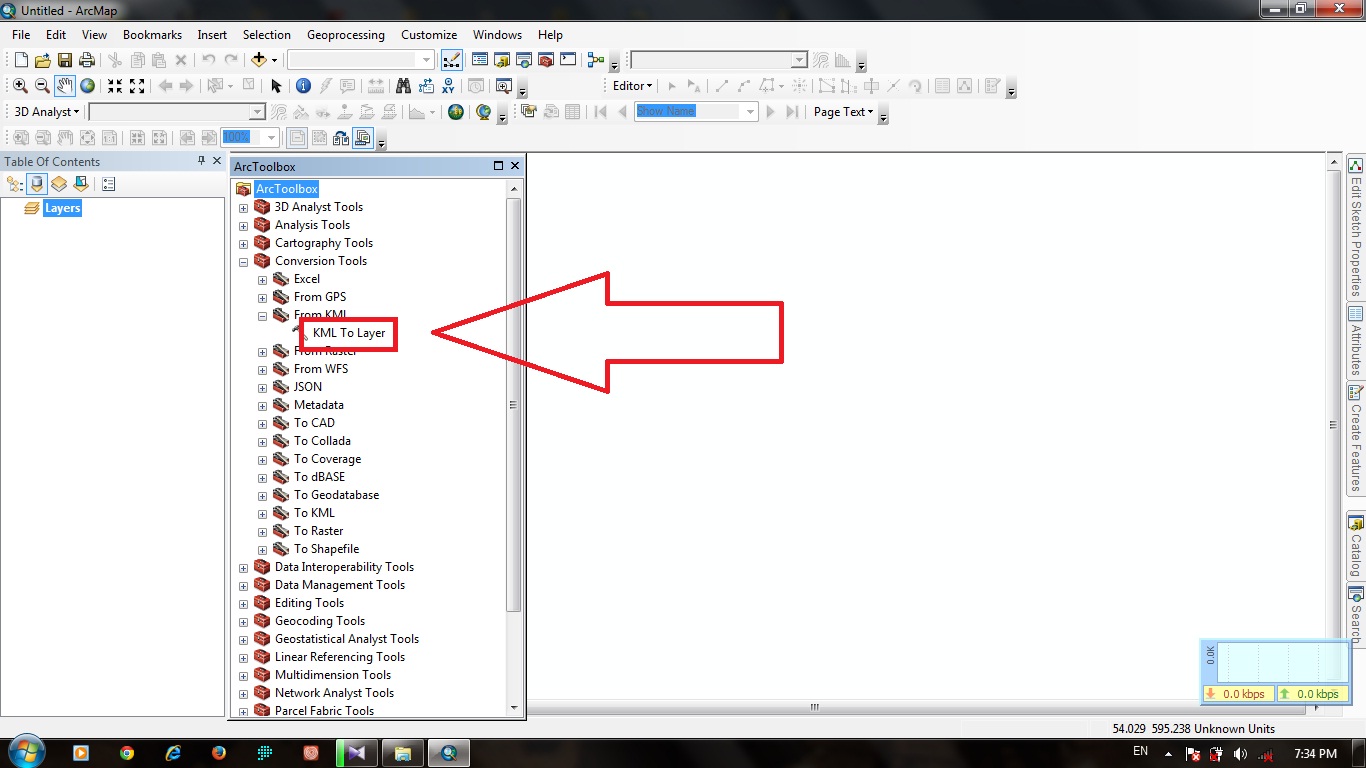Screen dimensions: 1366x768
Task: Open the Editor dropdown menu
Action: [633, 86]
